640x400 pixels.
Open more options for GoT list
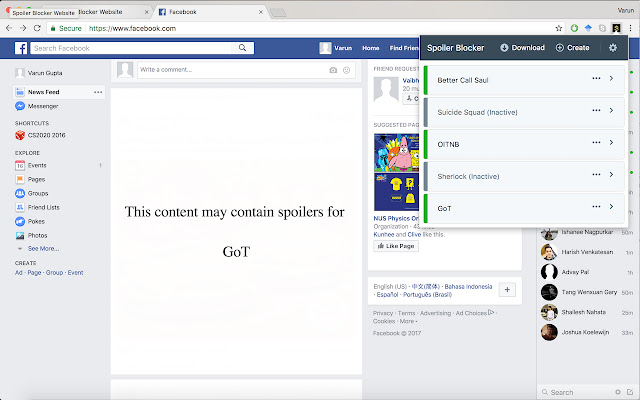[596, 207]
